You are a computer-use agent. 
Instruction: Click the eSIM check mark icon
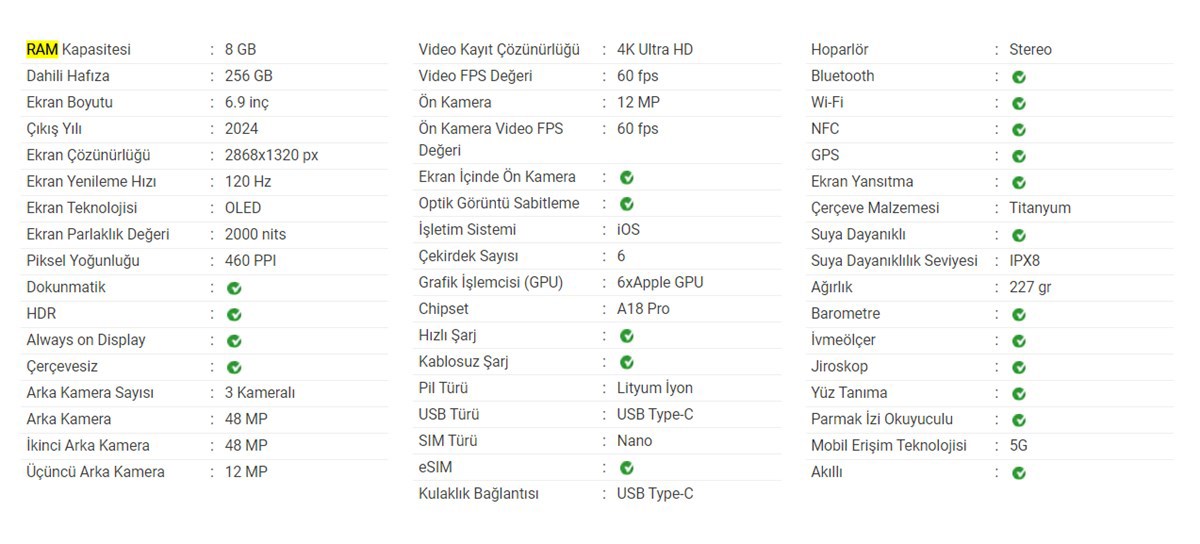pyautogui.click(x=627, y=468)
